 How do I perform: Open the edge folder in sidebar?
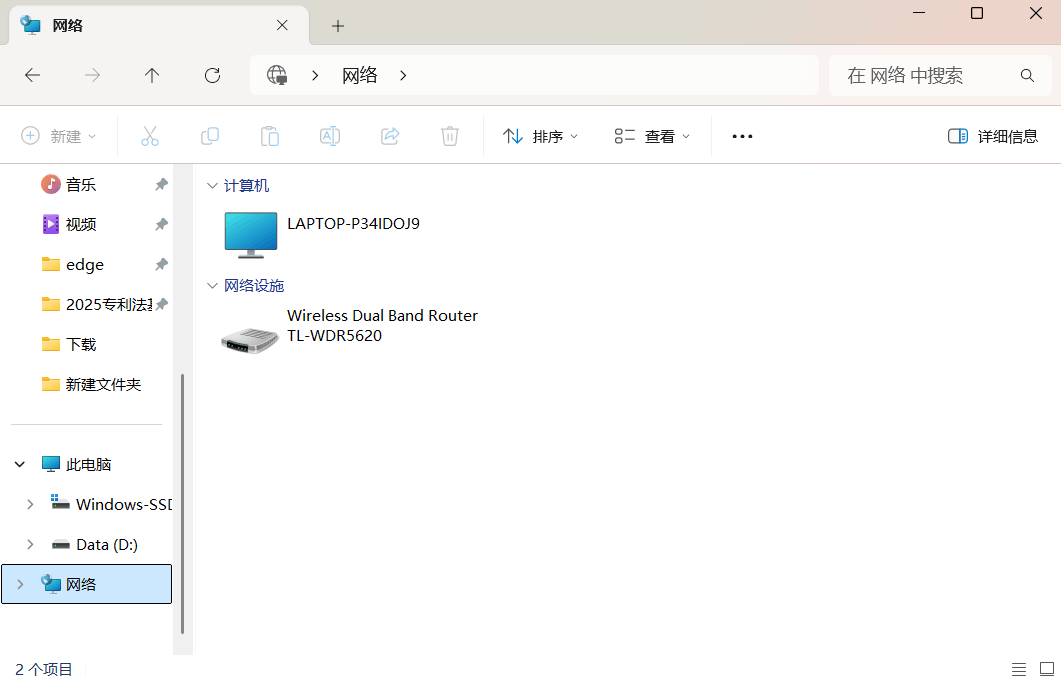click(85, 265)
